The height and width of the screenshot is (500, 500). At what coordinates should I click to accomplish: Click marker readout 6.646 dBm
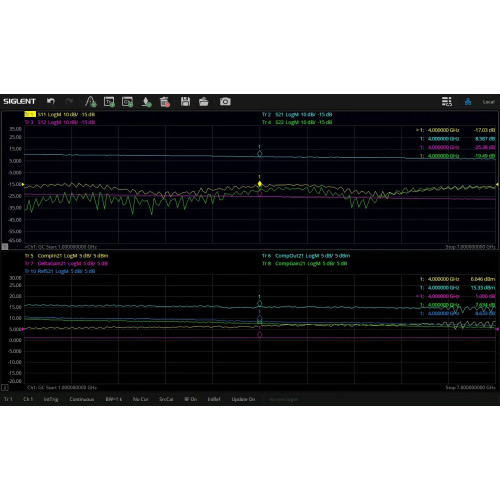coord(483,279)
